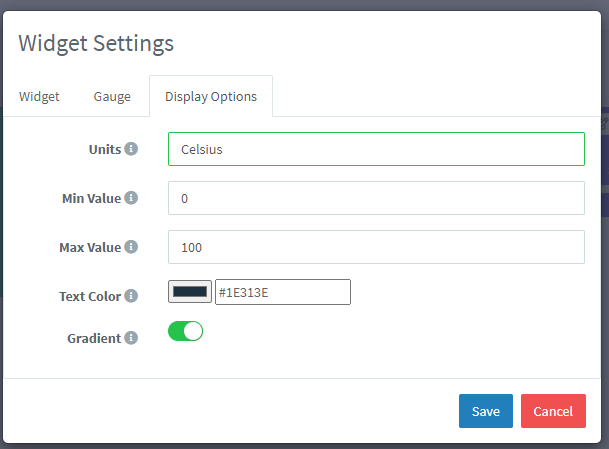Open the Gauge tab
Viewport: 609px width, 449px height.
[112, 97]
